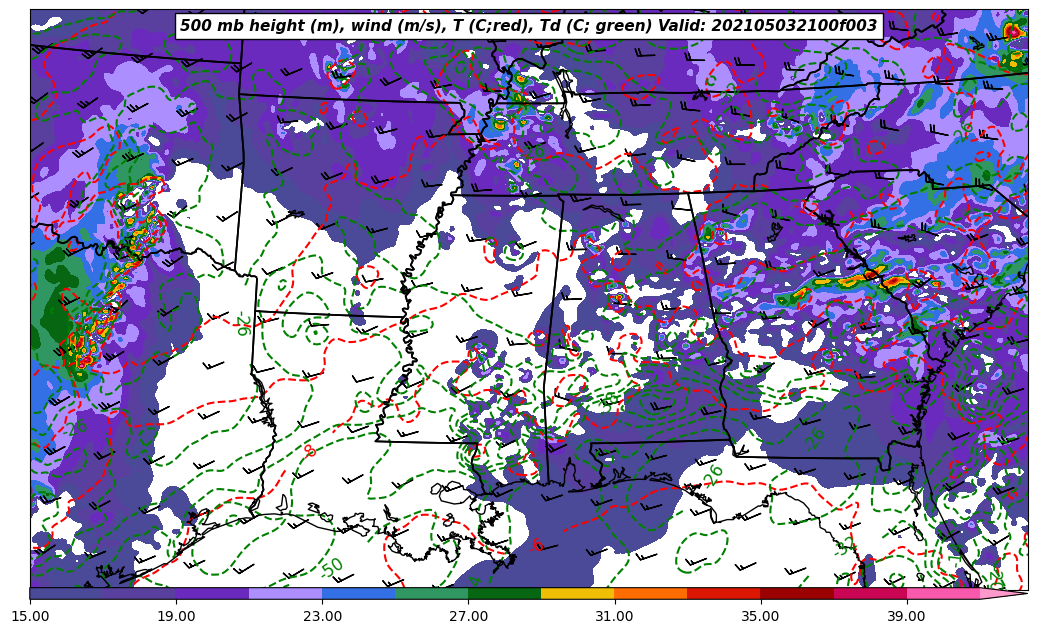
Task: Click the 23.00 colorbar tick label
Action: click(x=322, y=617)
